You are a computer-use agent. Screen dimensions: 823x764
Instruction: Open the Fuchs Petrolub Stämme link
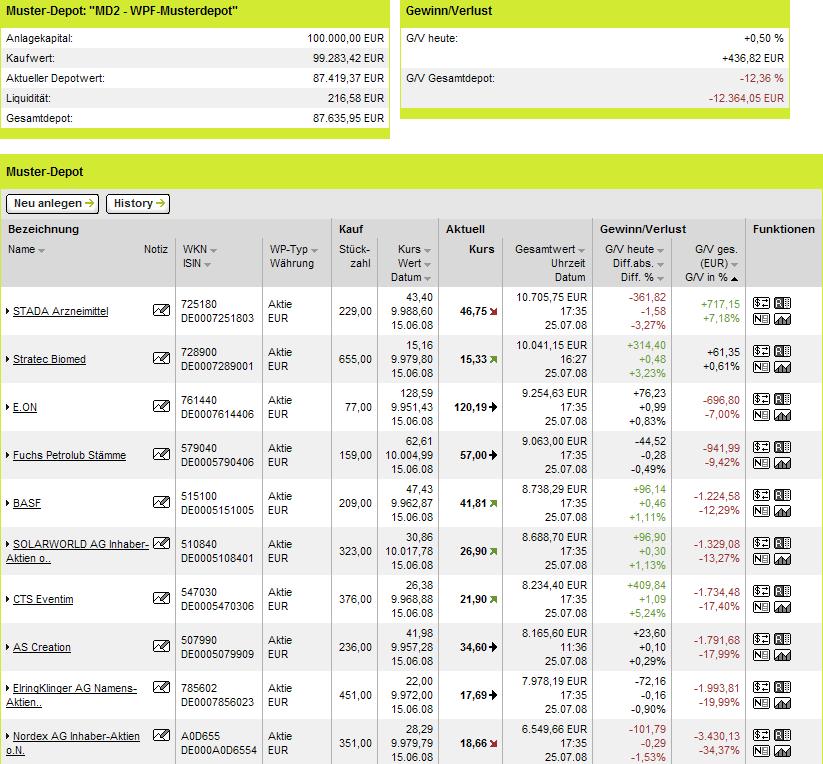(x=69, y=455)
